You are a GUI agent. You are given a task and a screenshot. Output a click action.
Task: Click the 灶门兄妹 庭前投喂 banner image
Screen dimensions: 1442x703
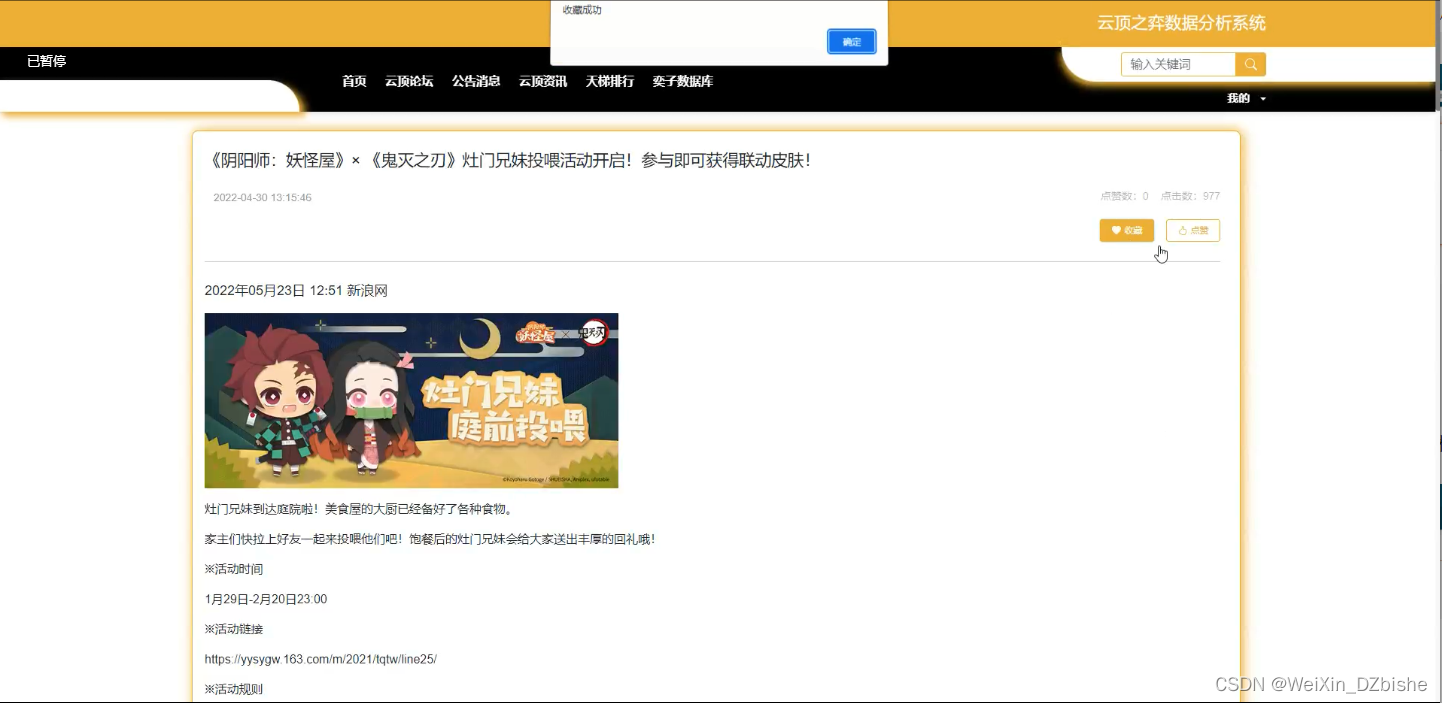point(411,400)
